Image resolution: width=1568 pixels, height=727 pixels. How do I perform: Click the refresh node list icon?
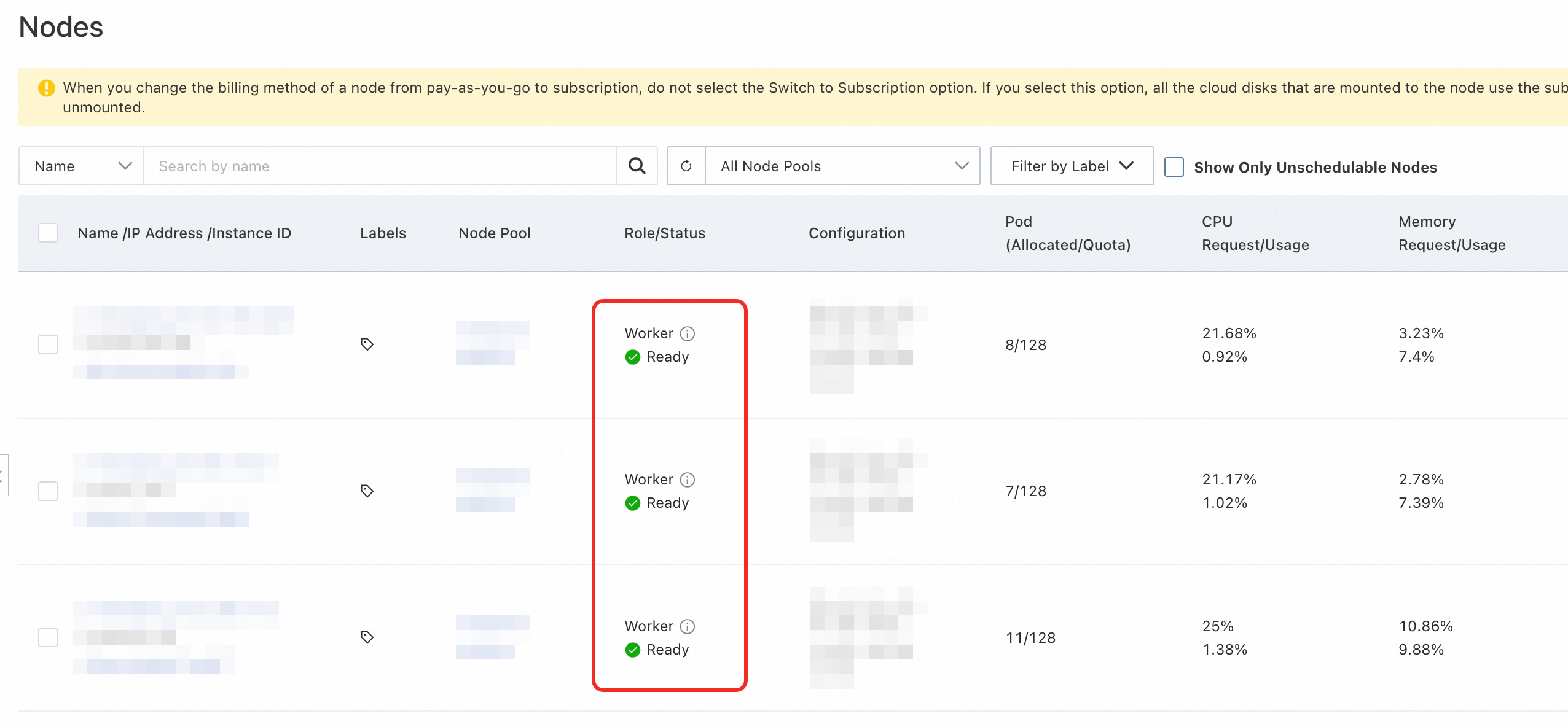coord(686,166)
